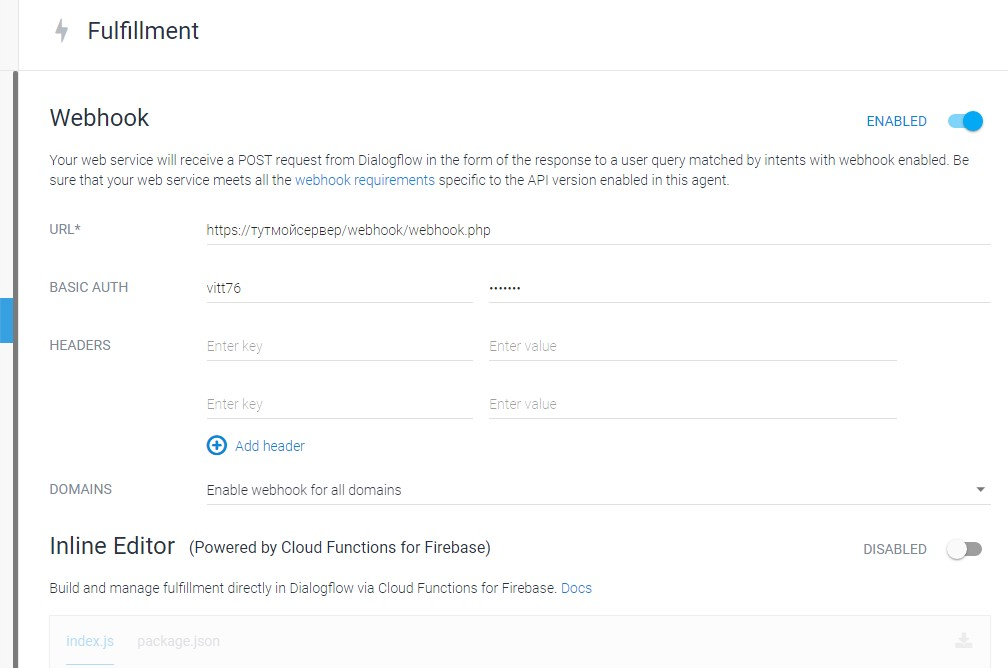Disable the Webhook toggle switch
The height and width of the screenshot is (668, 1008).
966,121
